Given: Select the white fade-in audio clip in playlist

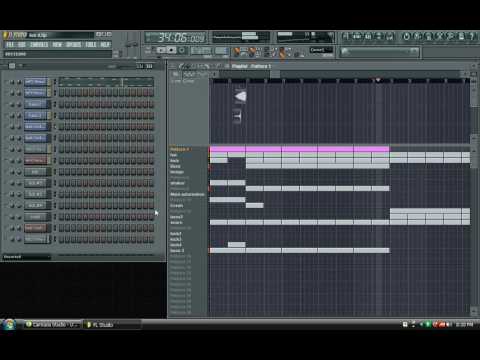Looking at the screenshot, I should tap(240, 97).
